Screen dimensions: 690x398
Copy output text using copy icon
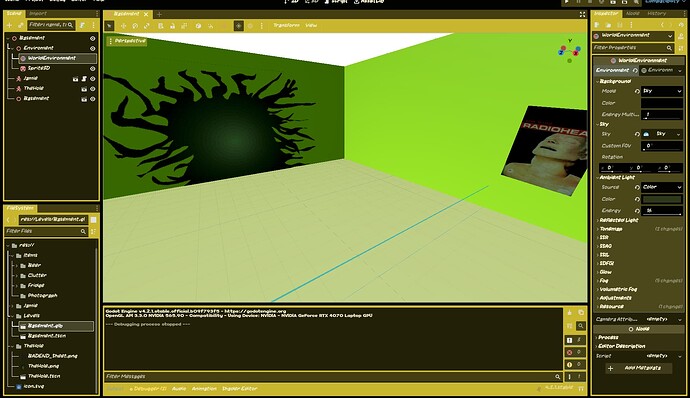click(x=581, y=313)
